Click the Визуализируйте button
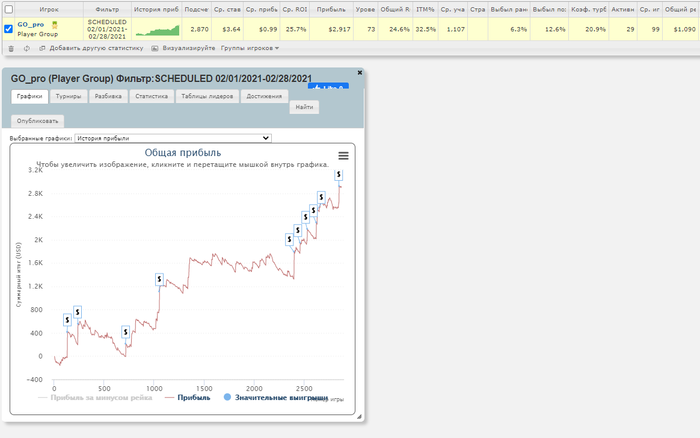The width and height of the screenshot is (700, 438). click(188, 48)
